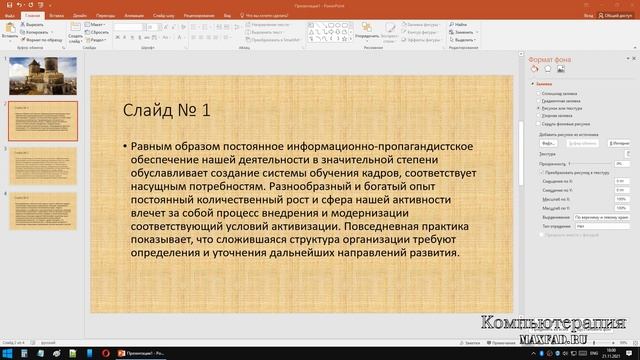
Task: Click the Format Painter brush icon
Action: (x=23, y=40)
